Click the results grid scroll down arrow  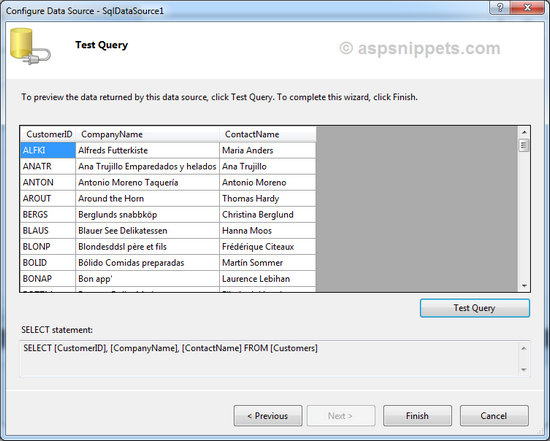(x=524, y=286)
